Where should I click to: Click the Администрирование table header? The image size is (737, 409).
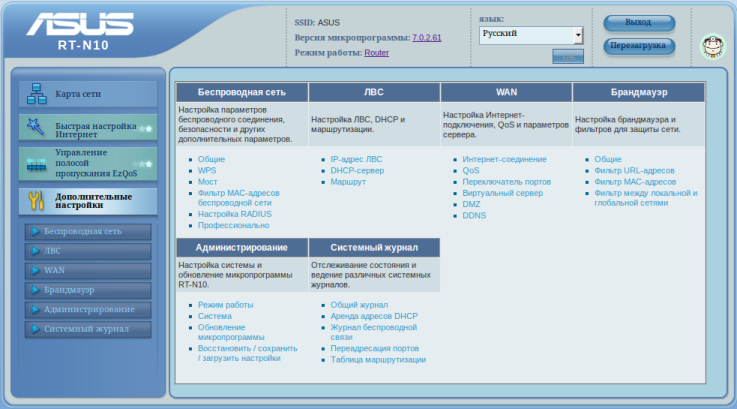tap(242, 248)
